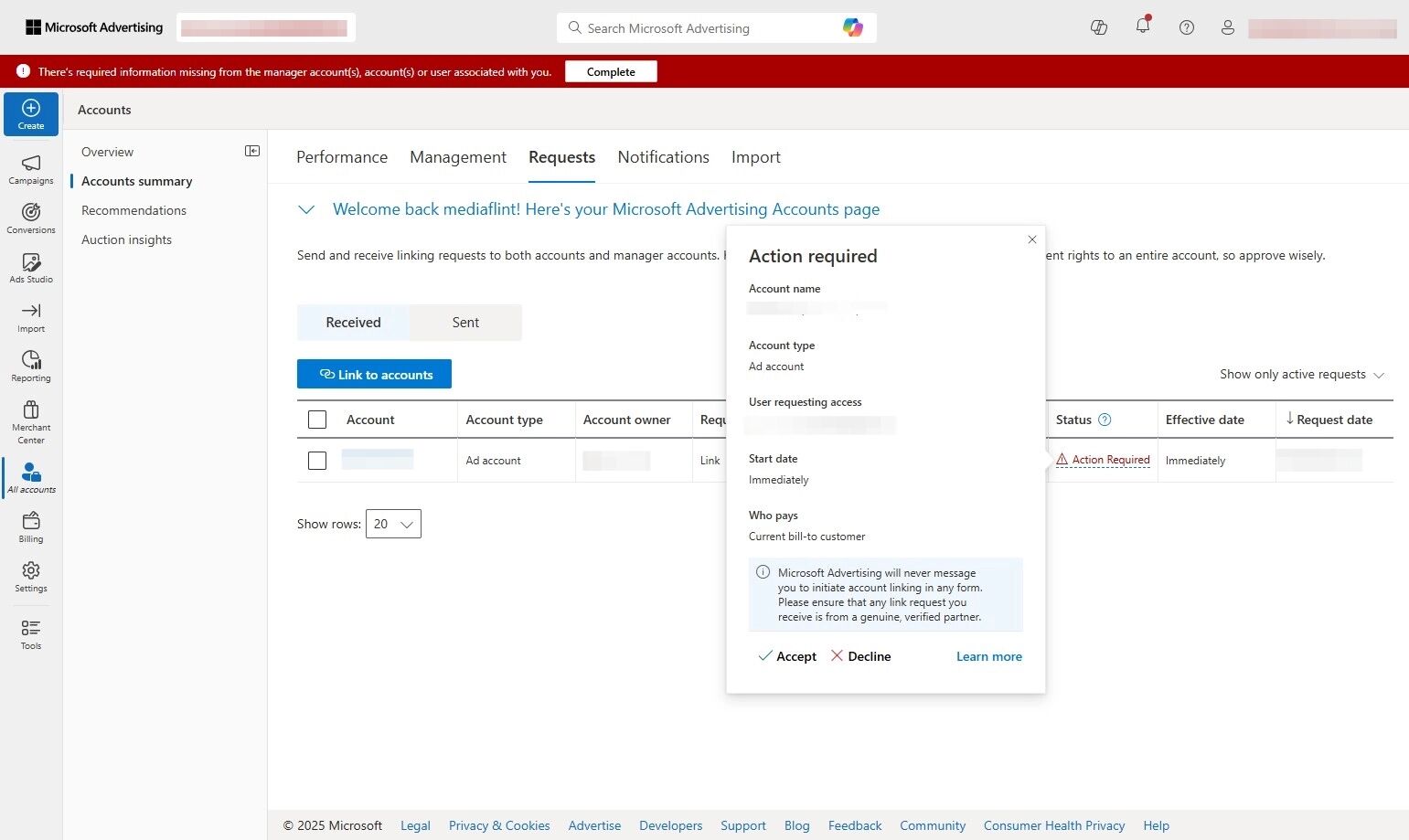This screenshot has height=840, width=1409.
Task: Open the Advertise footer link
Action: click(x=594, y=825)
